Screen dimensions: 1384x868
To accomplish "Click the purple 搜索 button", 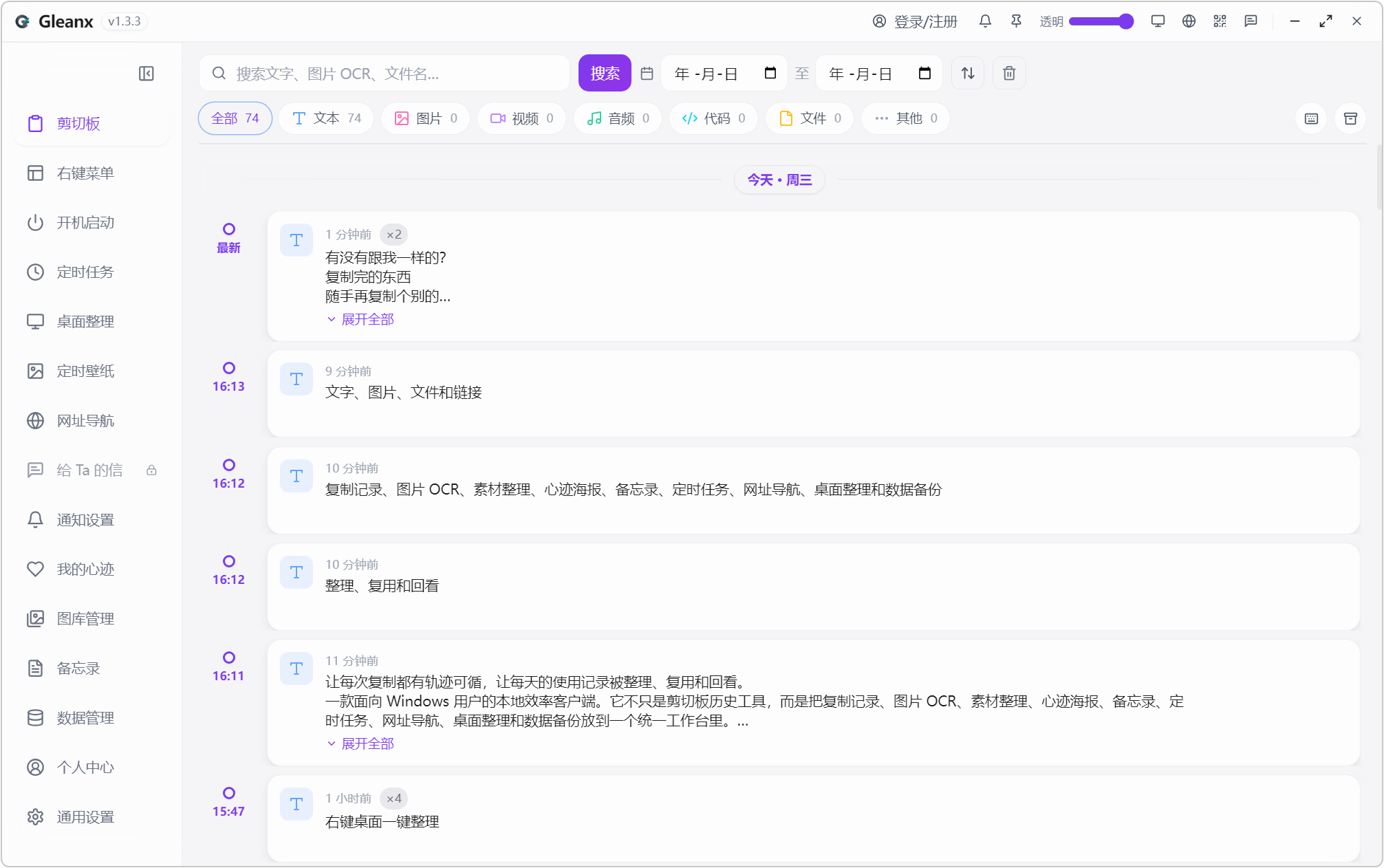I will (605, 73).
